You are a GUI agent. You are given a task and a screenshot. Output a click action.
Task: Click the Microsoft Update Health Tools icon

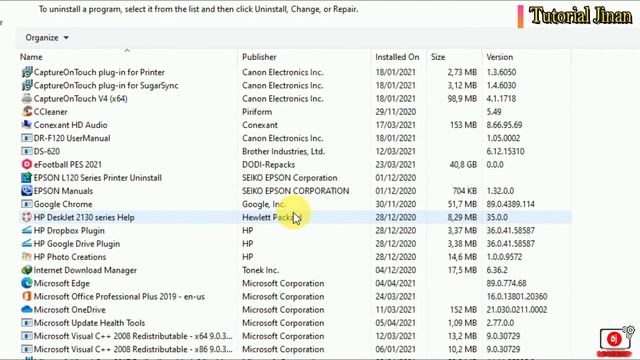[x=27, y=322]
